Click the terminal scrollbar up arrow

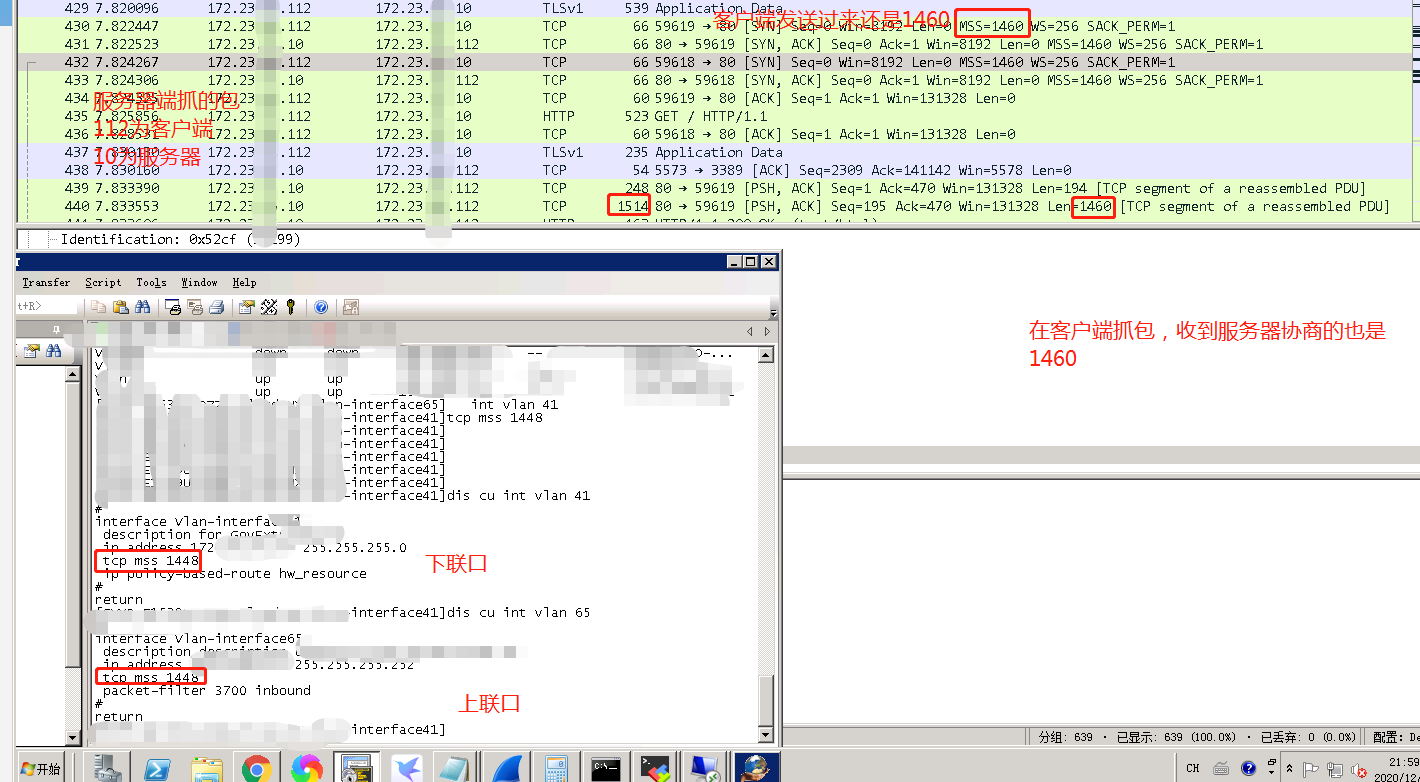click(766, 354)
